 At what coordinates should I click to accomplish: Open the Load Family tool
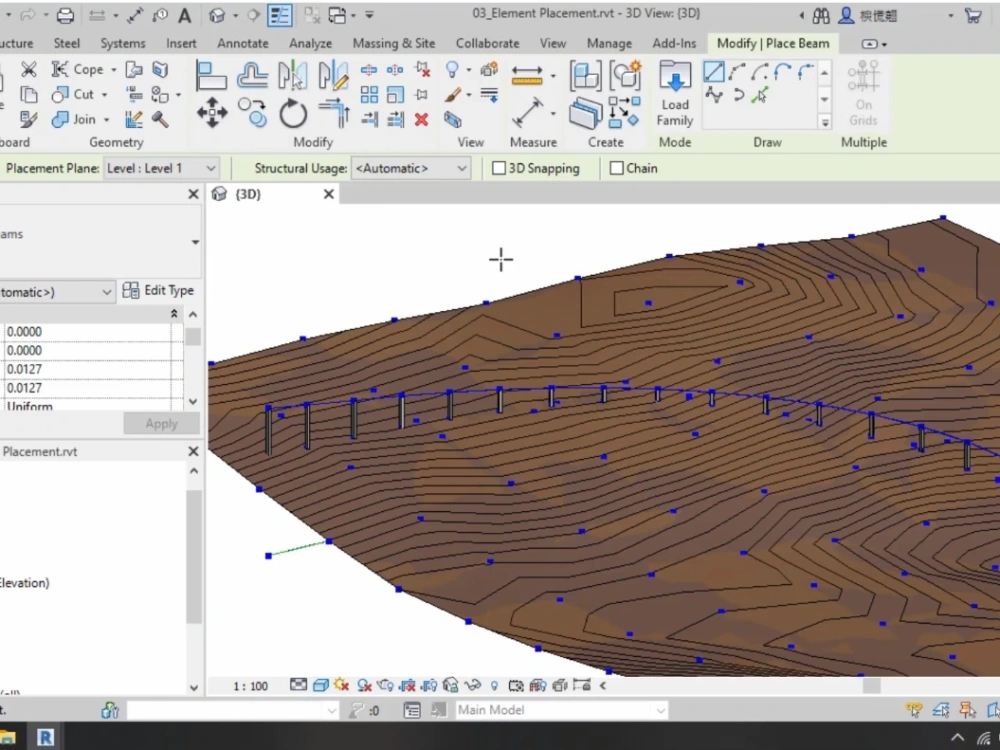pos(674,95)
